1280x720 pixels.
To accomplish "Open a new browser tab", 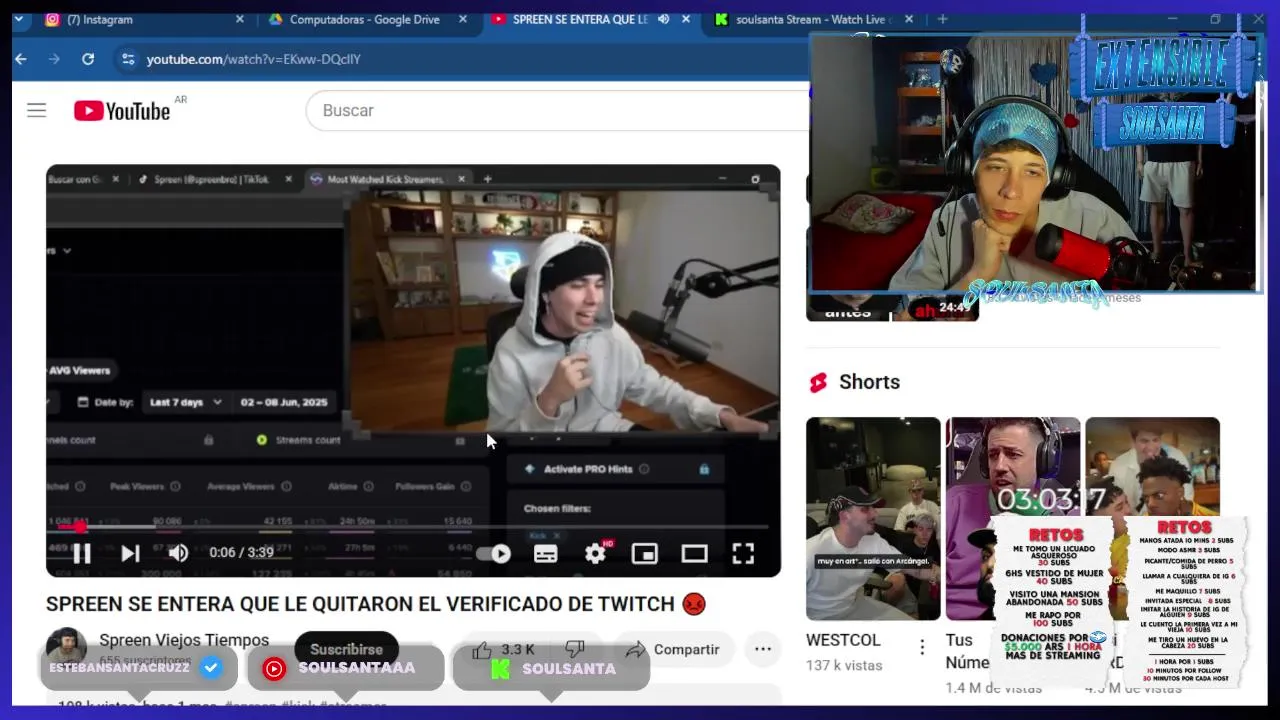I will pos(942,19).
